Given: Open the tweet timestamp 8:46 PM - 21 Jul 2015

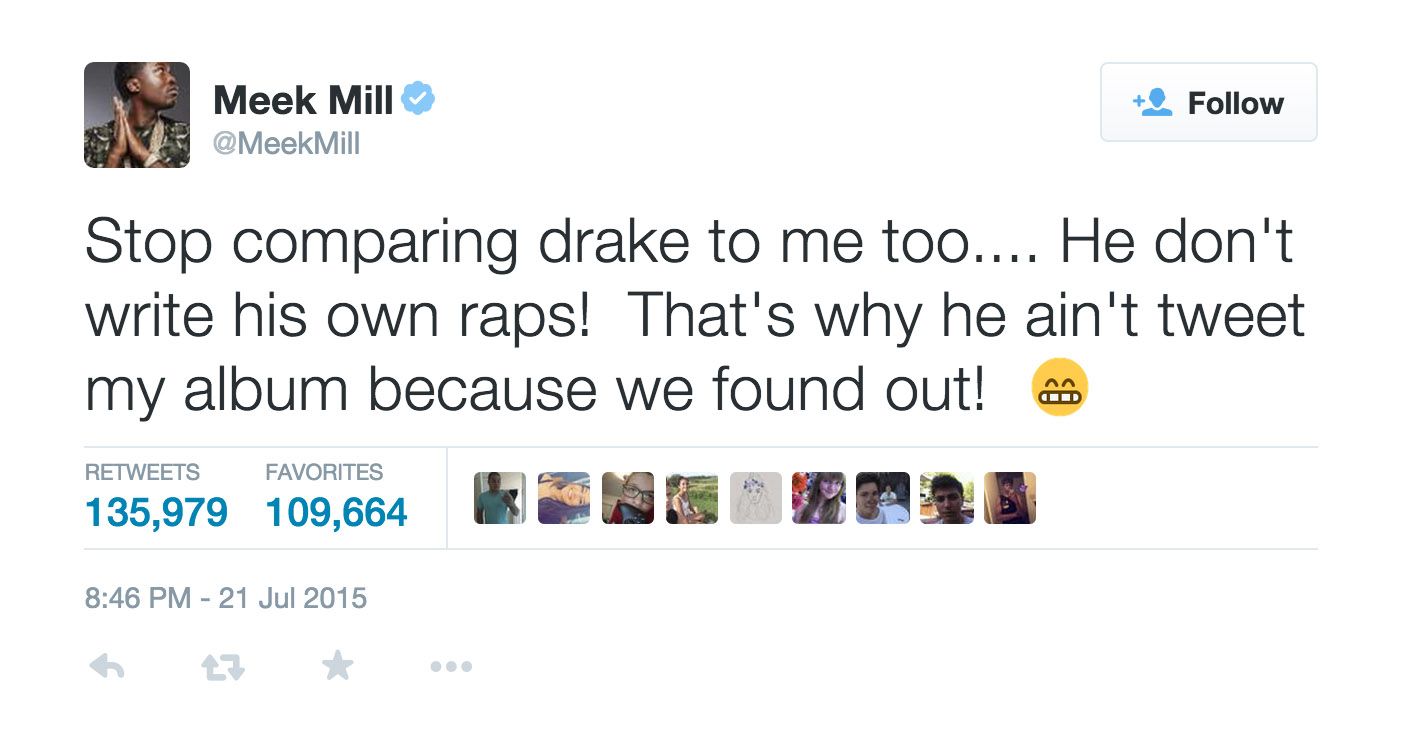Looking at the screenshot, I should pyautogui.click(x=226, y=598).
